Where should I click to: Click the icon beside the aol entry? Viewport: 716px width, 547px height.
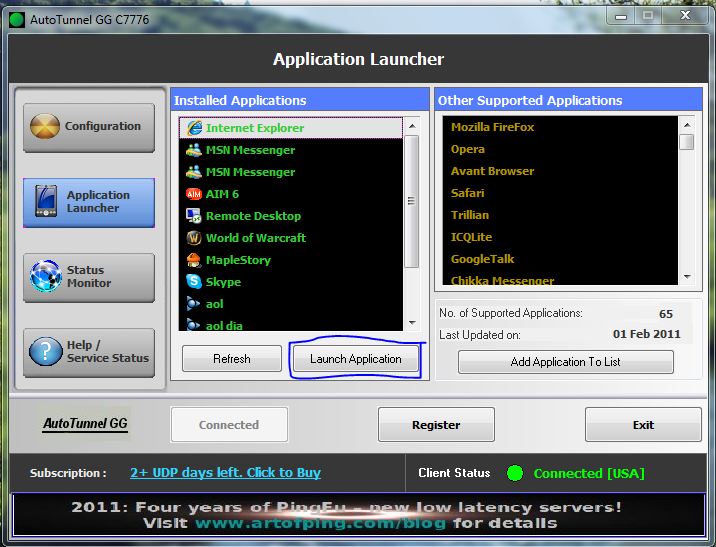[194, 303]
